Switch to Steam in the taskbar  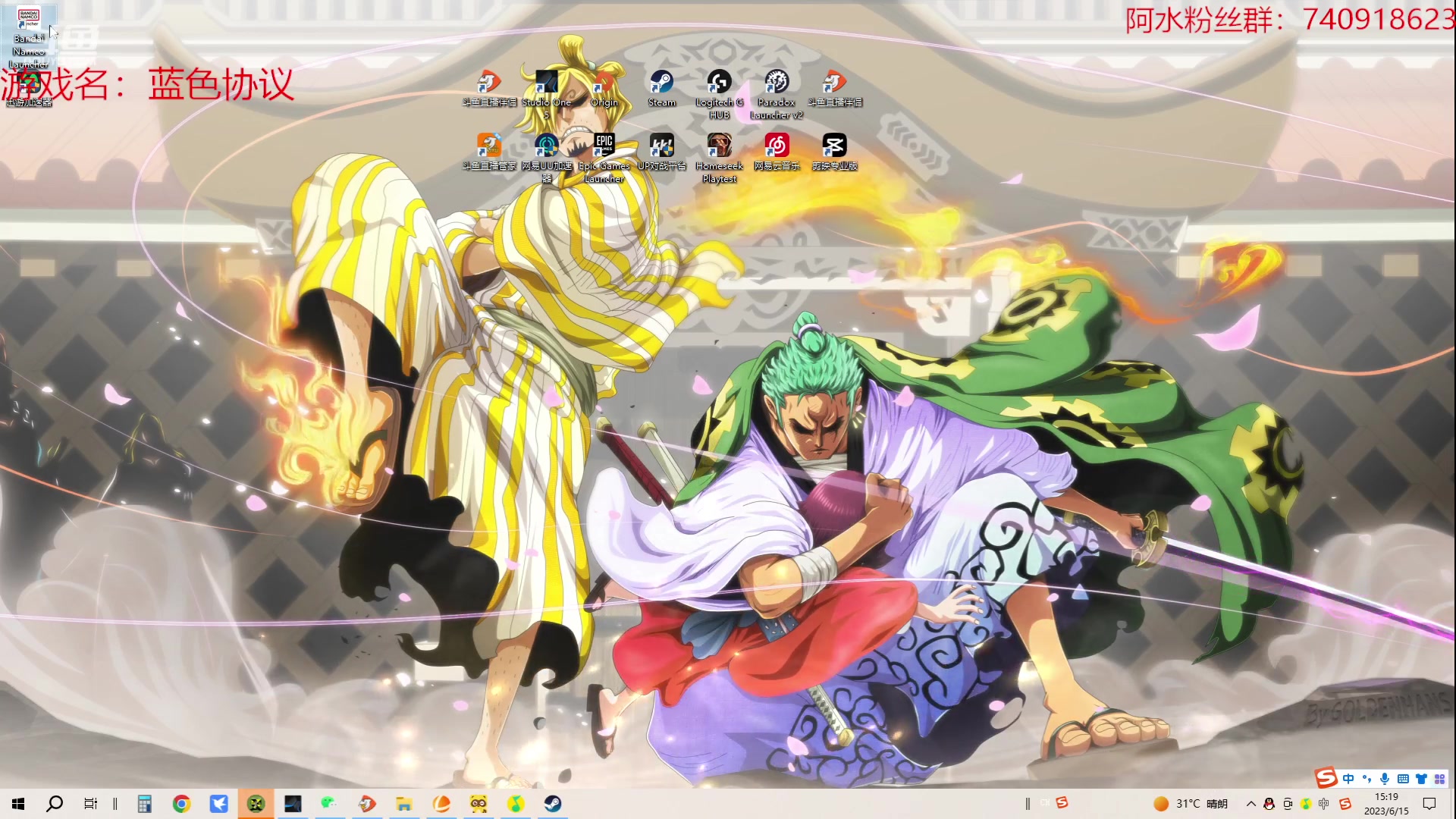(x=553, y=804)
